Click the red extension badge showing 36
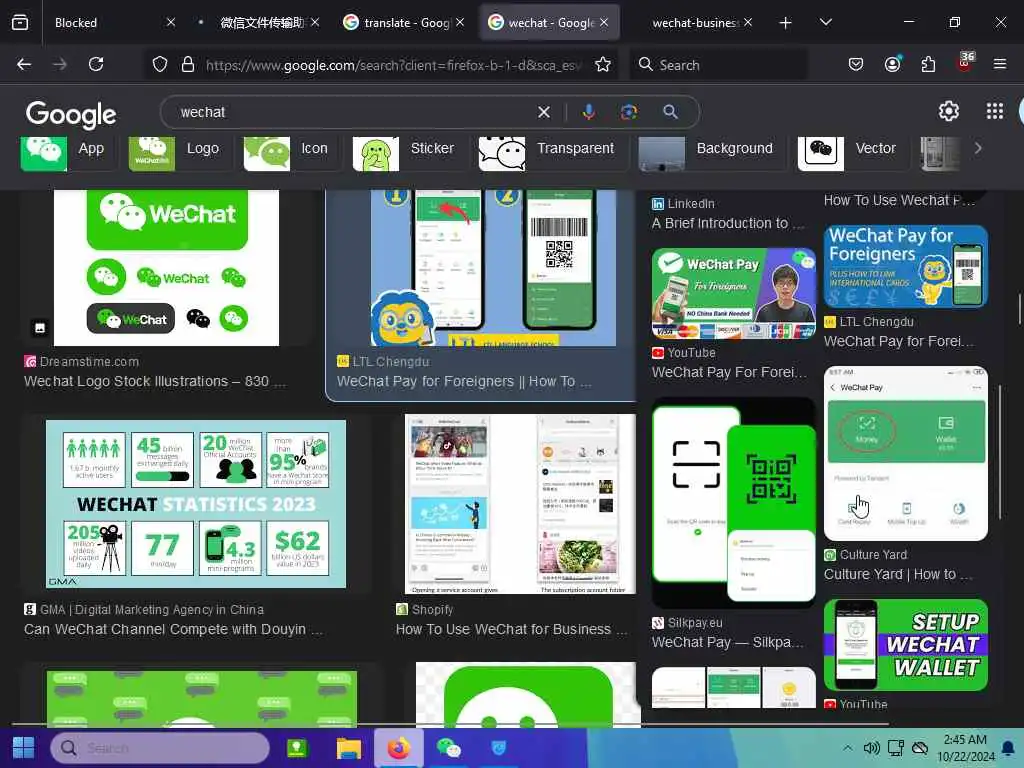The width and height of the screenshot is (1024, 768). click(965, 63)
